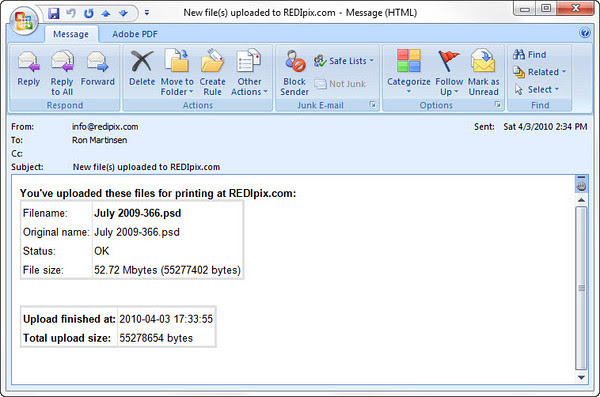Save message using Quick Access floppy icon

[54, 13]
